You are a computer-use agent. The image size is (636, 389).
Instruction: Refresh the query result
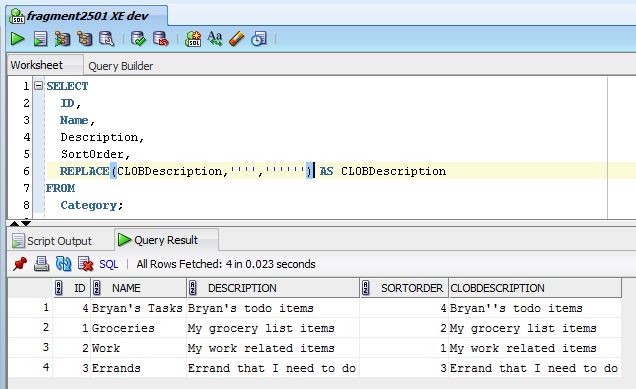click(63, 264)
